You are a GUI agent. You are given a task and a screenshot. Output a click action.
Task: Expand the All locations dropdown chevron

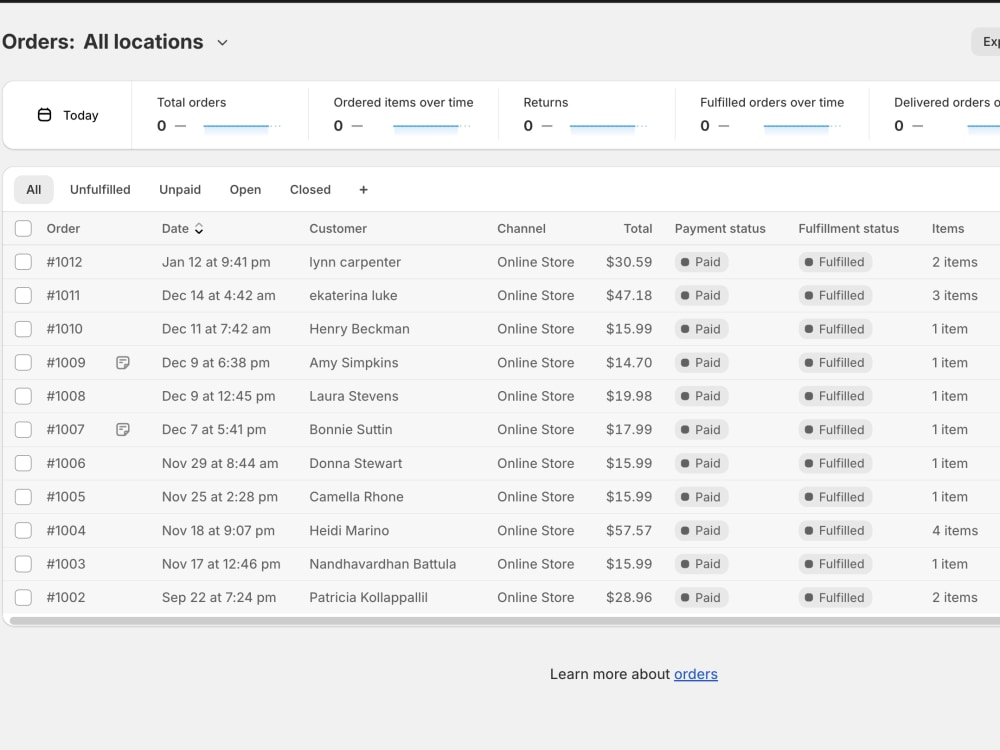[223, 43]
